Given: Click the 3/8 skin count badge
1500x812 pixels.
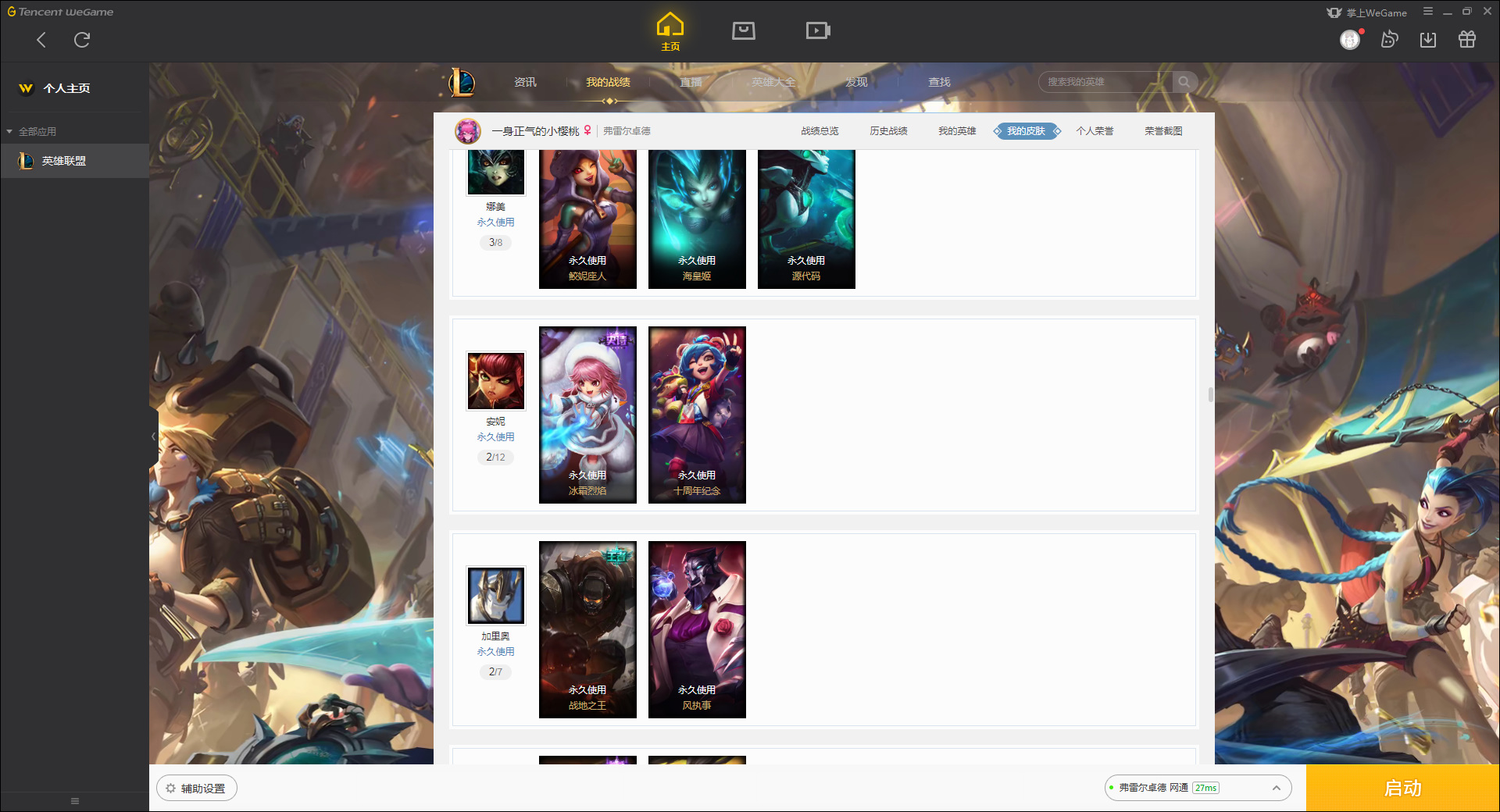Looking at the screenshot, I should [x=495, y=242].
